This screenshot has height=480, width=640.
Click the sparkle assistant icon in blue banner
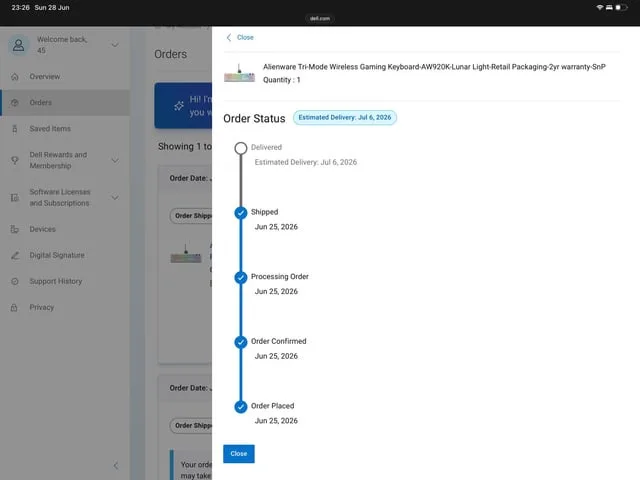(179, 106)
